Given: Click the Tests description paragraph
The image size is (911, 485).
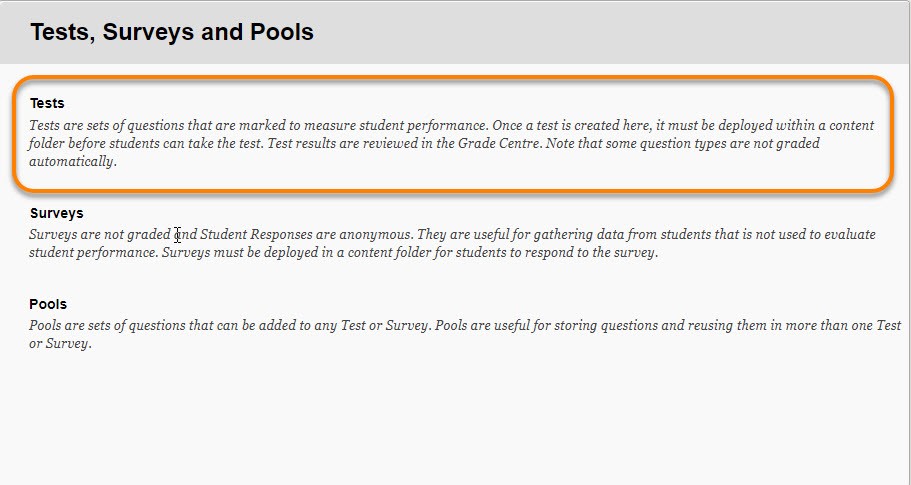Looking at the screenshot, I should point(452,143).
